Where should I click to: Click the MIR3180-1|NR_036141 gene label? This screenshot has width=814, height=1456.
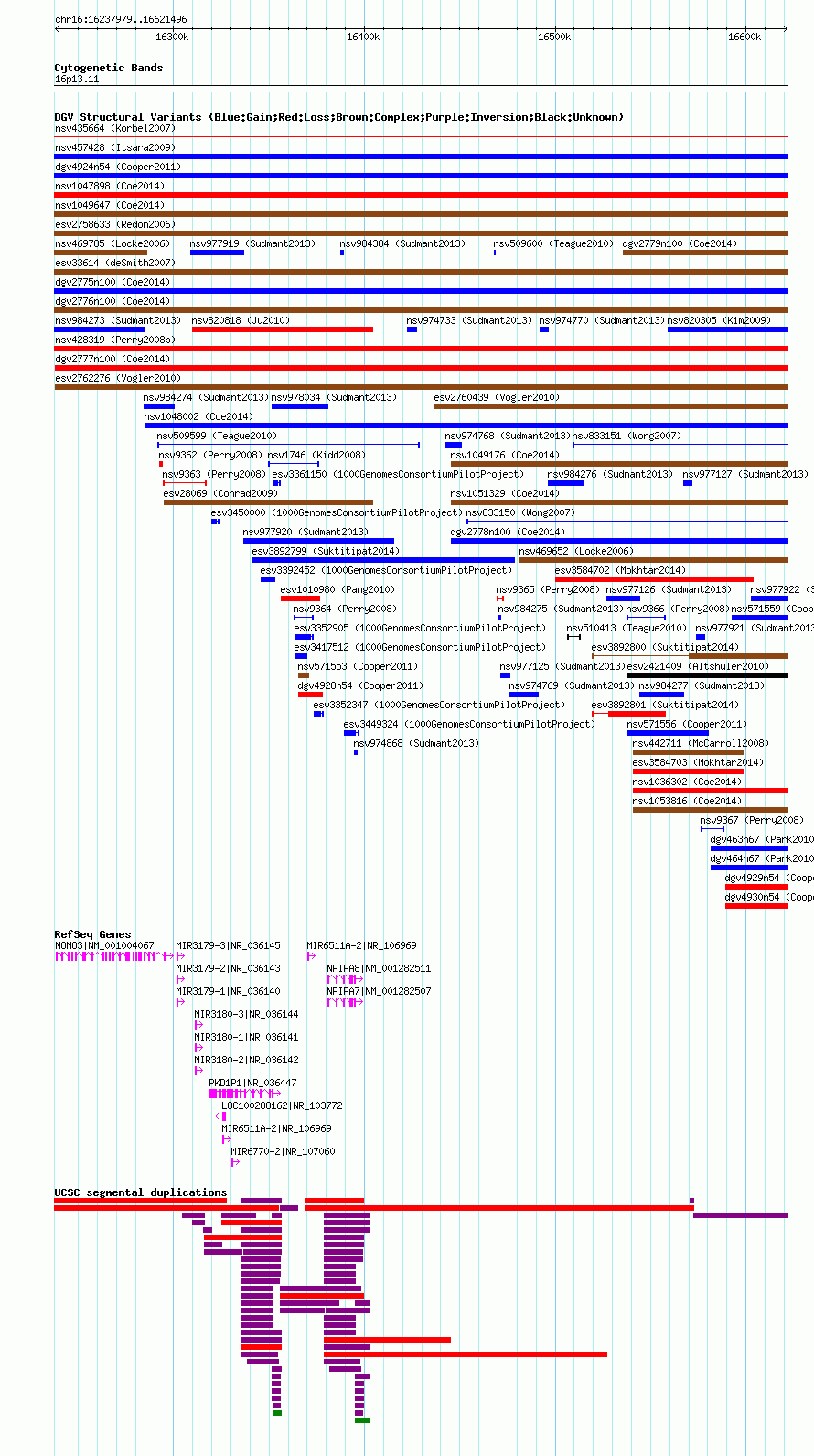coord(247,1037)
